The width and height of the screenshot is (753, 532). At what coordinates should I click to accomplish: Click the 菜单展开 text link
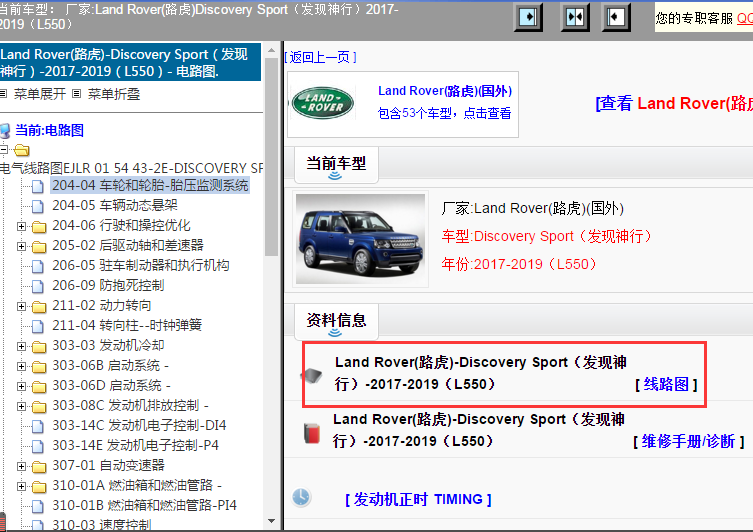tap(40, 94)
